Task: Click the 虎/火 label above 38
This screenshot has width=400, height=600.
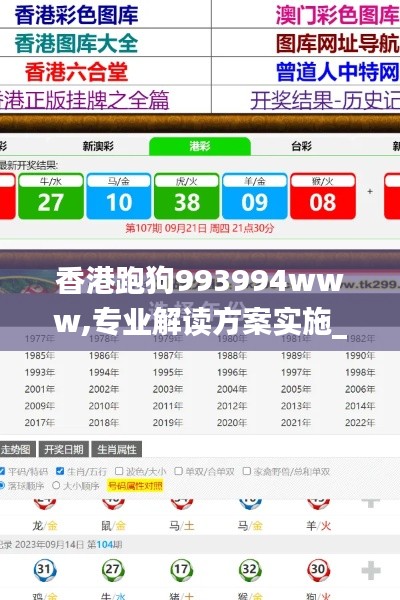Action: tap(187, 181)
